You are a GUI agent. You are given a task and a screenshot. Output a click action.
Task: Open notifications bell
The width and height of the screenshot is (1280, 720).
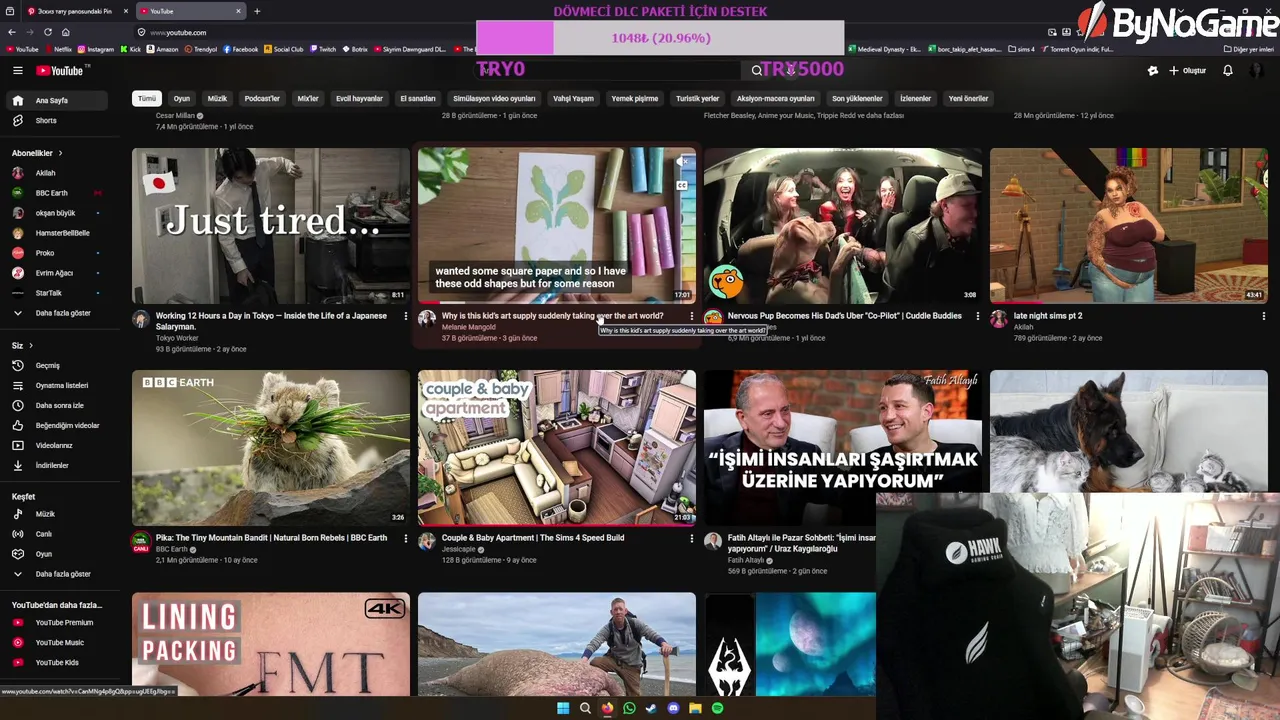[x=1228, y=71]
